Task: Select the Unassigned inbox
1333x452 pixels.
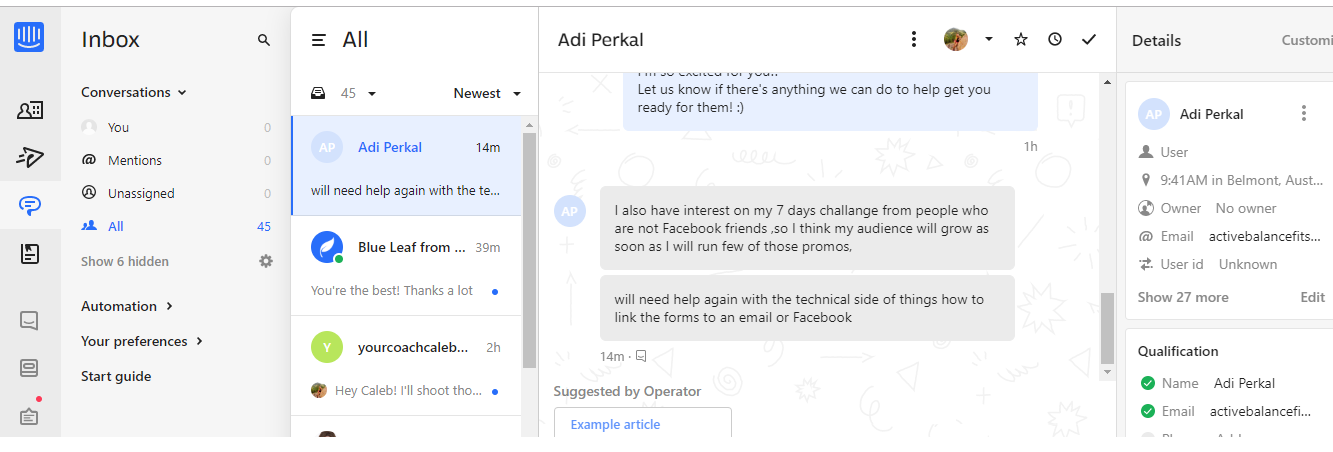Action: pos(176,193)
